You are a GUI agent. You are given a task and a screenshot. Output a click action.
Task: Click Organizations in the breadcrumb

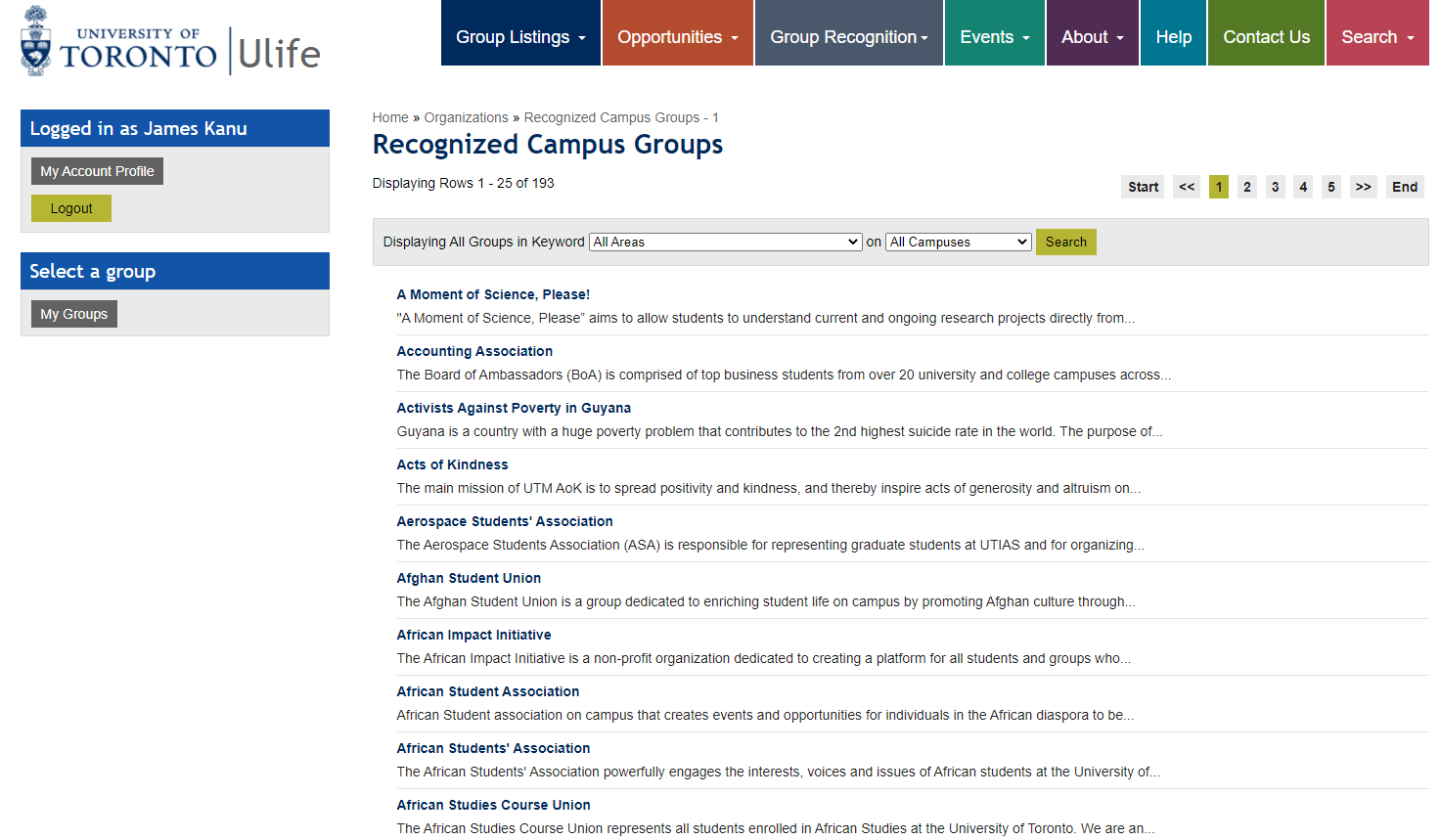[x=466, y=117]
